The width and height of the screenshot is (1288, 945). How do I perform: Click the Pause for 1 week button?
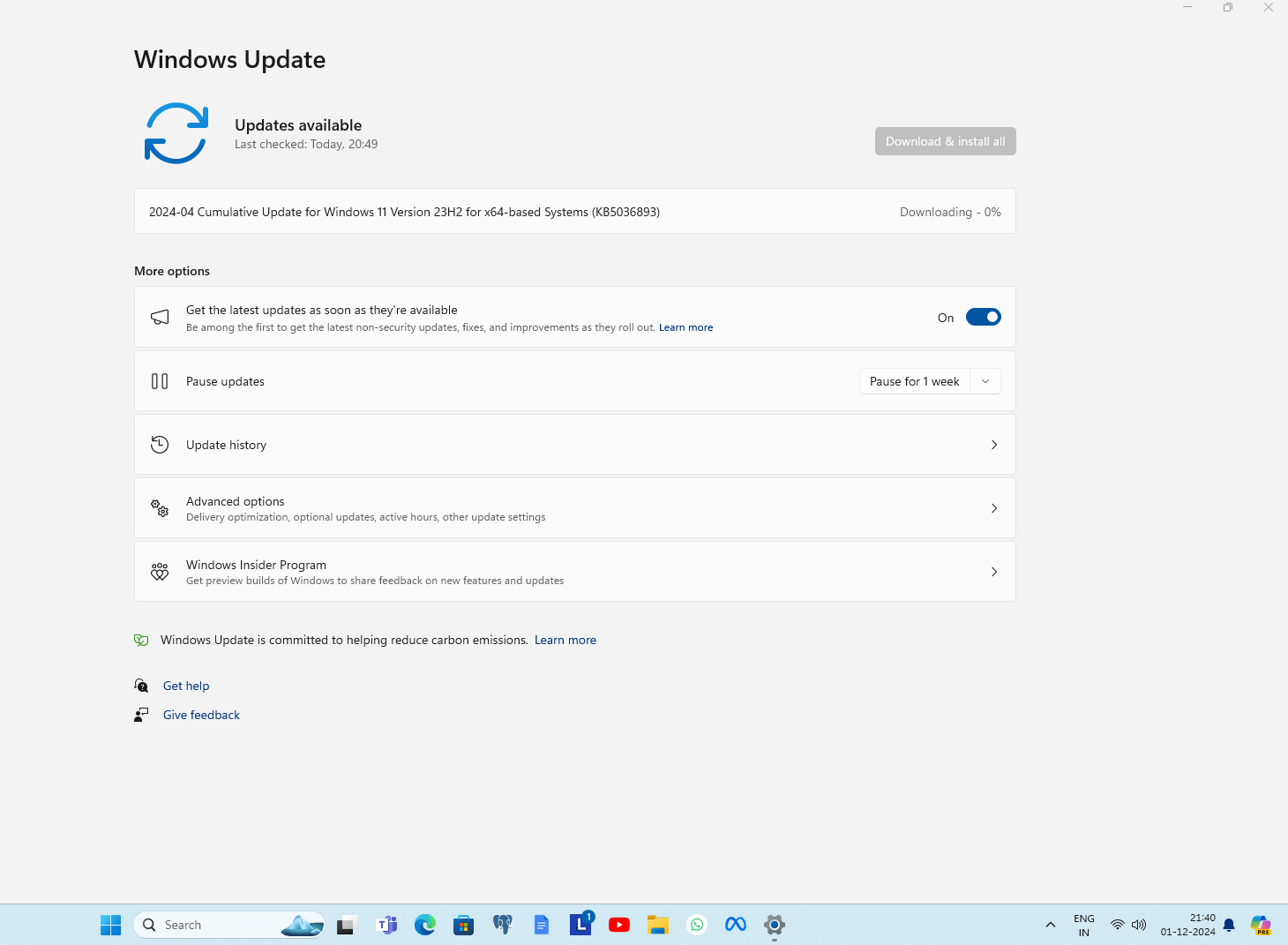(x=915, y=381)
